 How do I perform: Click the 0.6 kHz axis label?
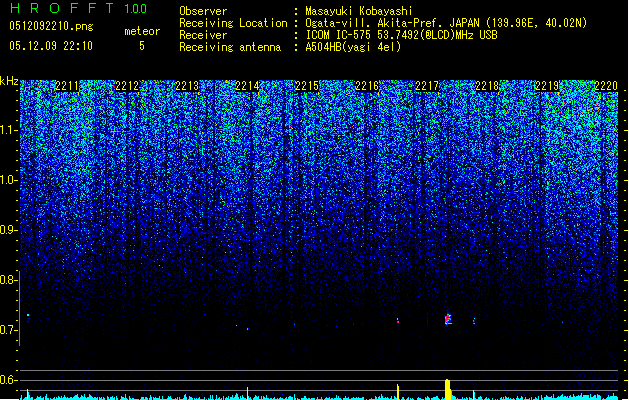pos(8,380)
